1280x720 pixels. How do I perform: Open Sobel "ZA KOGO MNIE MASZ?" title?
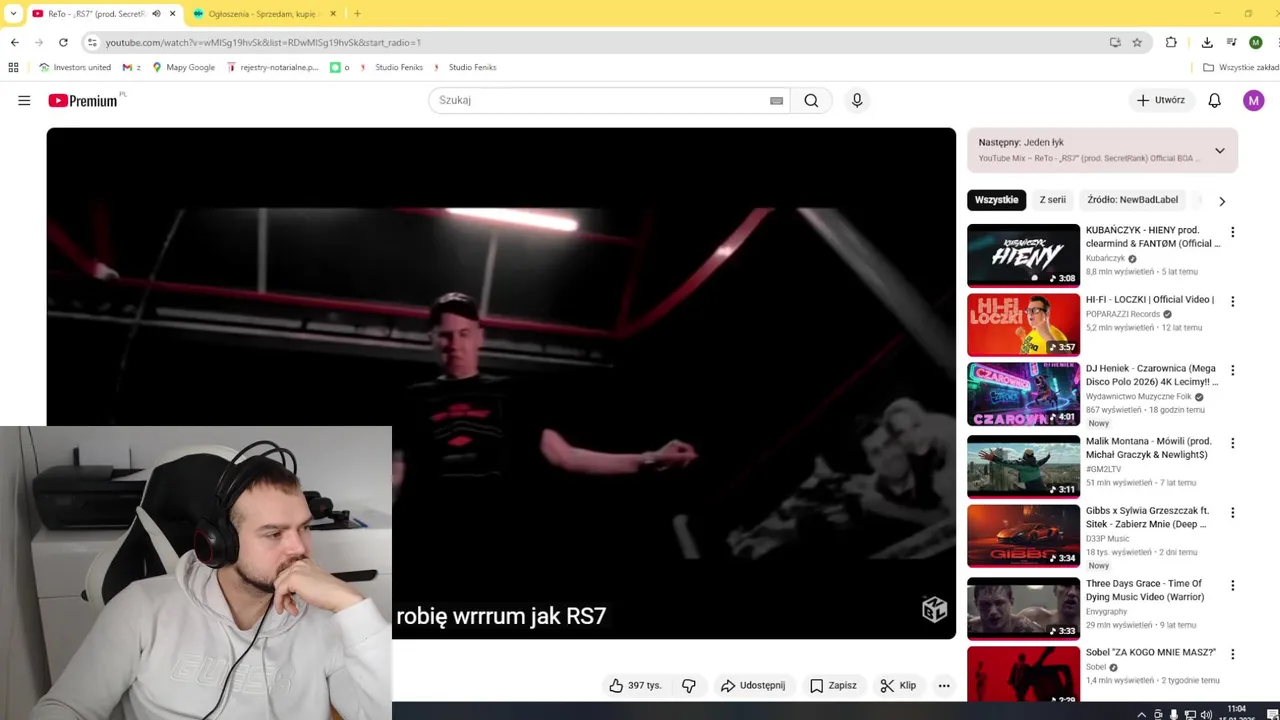pyautogui.click(x=1151, y=653)
